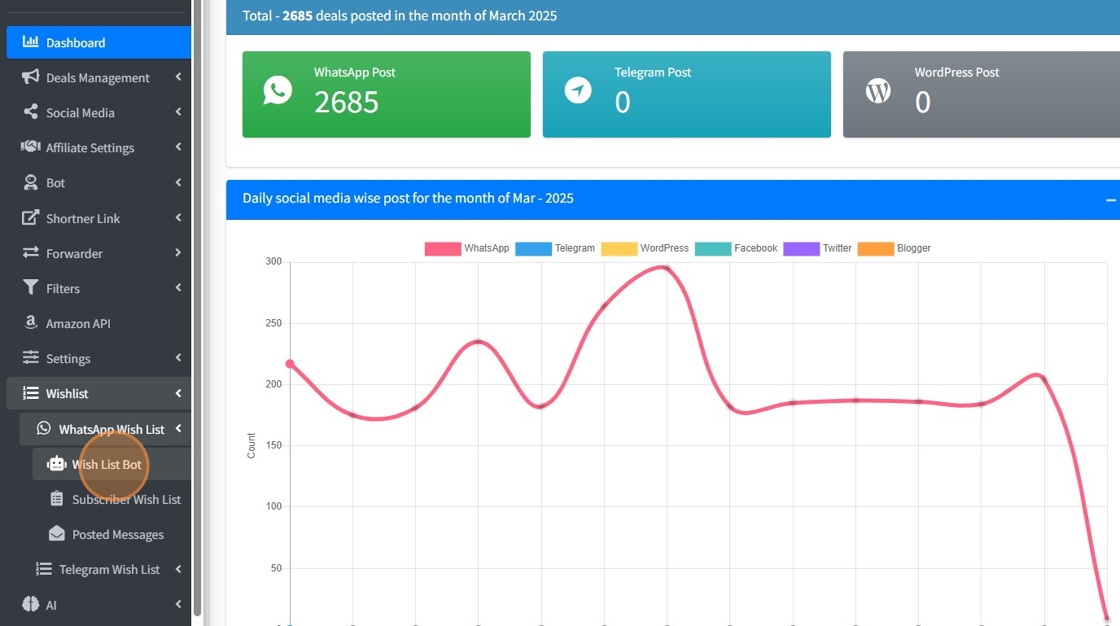Viewport: 1120px width, 626px height.
Task: Click the WordPress logo on gray card
Action: pos(878,91)
